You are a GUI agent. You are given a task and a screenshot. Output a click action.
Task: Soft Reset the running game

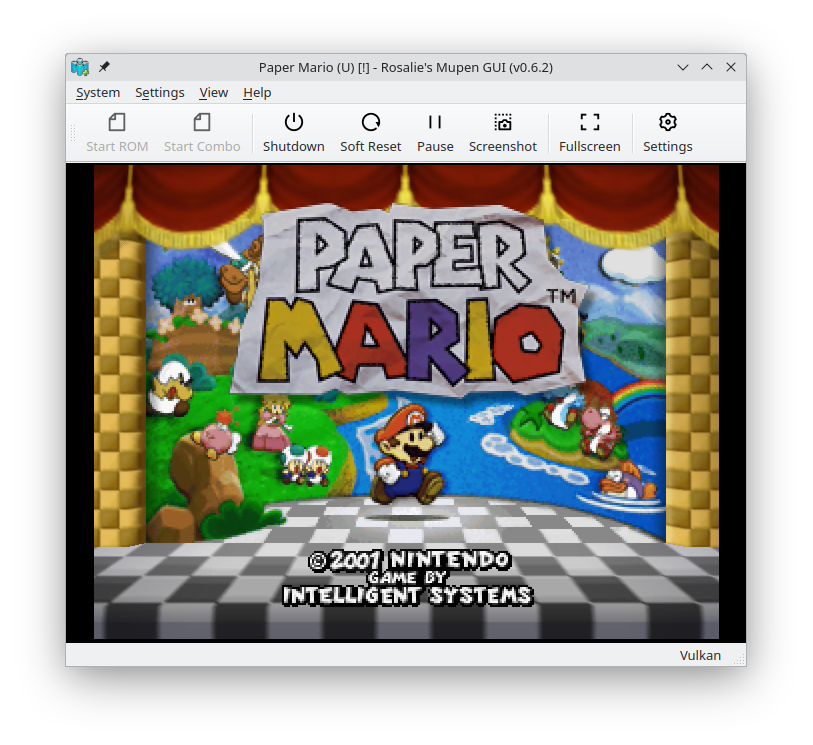tap(371, 133)
